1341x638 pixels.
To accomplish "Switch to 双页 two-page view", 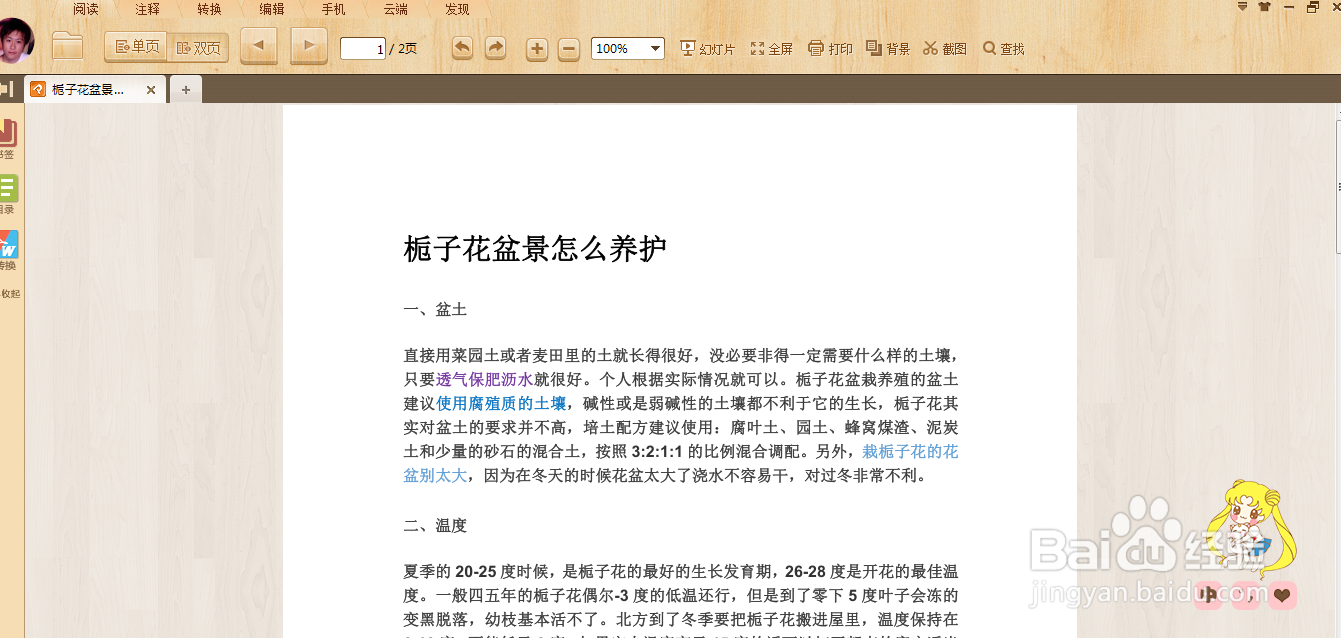I will click(x=198, y=47).
